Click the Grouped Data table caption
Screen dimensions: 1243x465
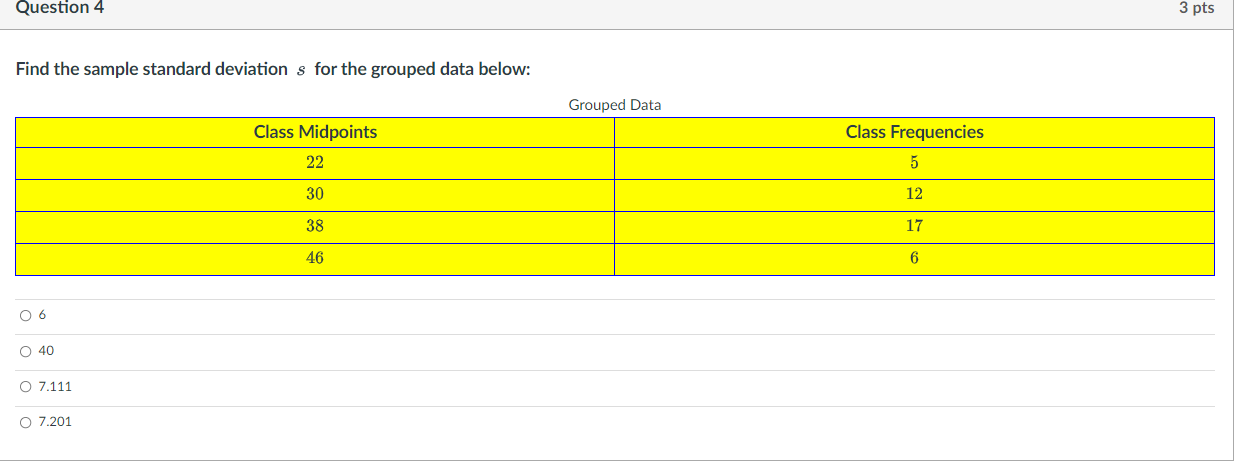pyautogui.click(x=614, y=104)
